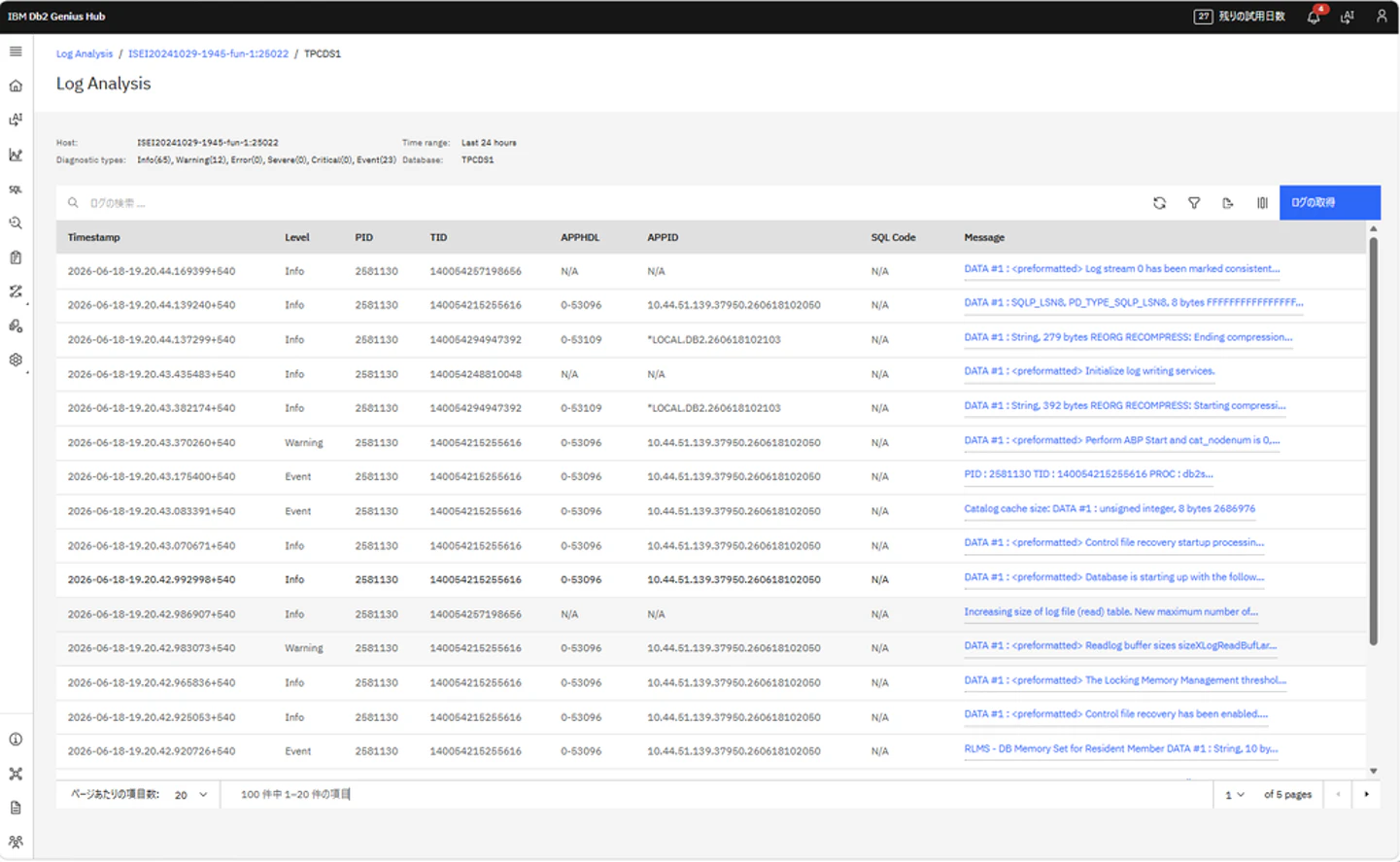Click the blue log retrieval button
The width and height of the screenshot is (1400, 862).
pos(1329,202)
